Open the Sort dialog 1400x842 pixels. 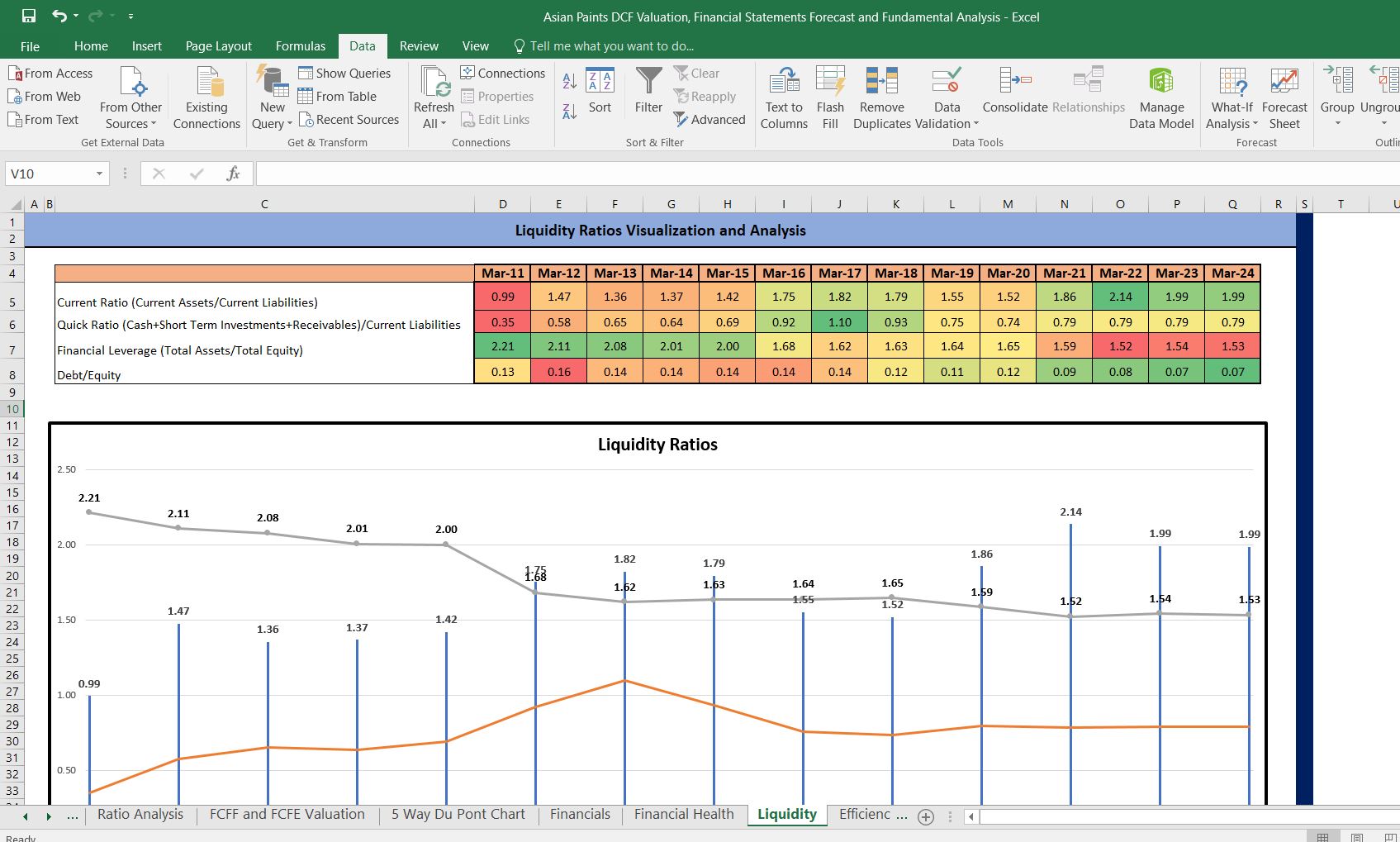coord(600,91)
